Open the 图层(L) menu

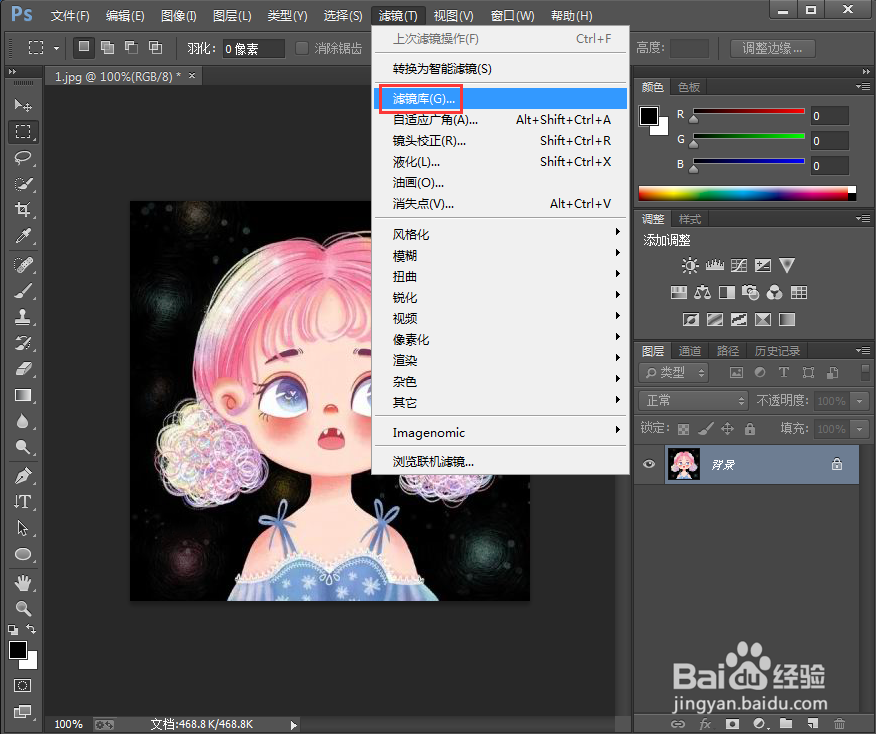pos(232,16)
